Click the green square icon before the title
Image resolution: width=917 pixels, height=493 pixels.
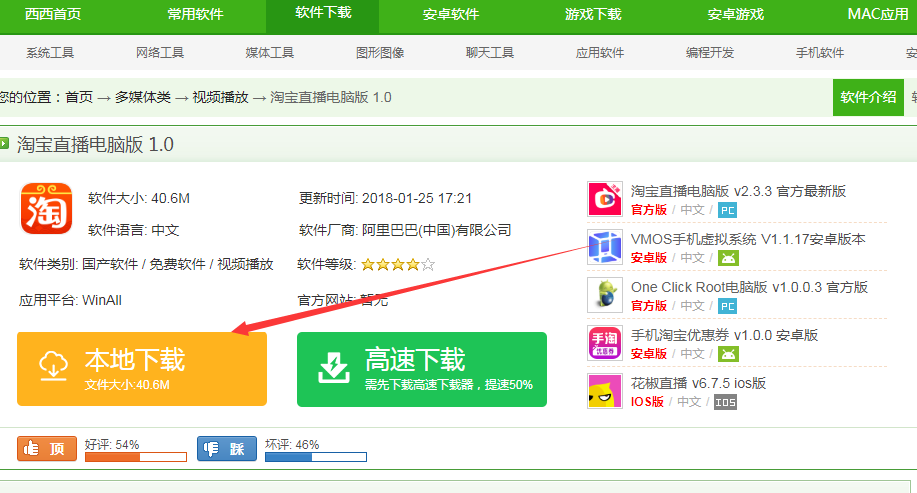pyautogui.click(x=4, y=143)
